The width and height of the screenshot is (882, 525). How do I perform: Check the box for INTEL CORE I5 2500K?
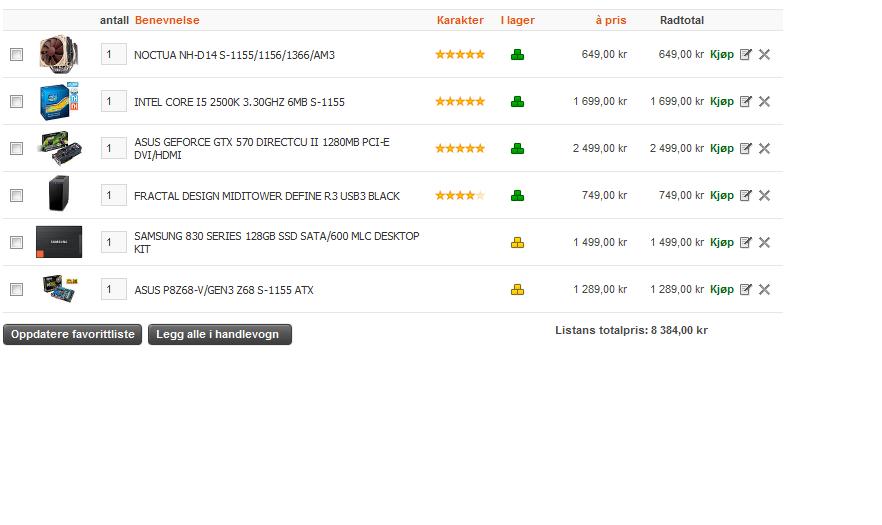click(16, 101)
